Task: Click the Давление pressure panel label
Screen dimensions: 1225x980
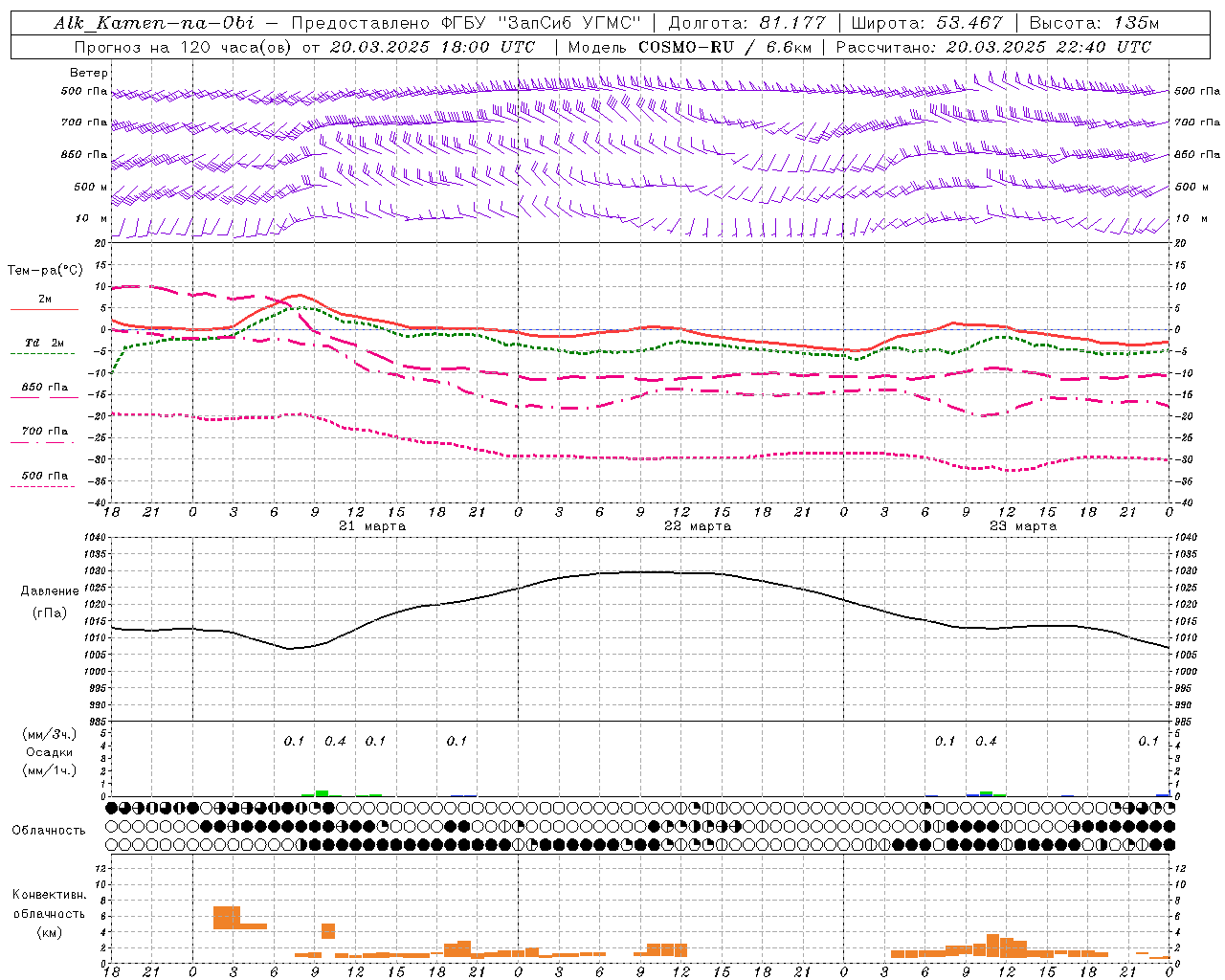Action: [x=50, y=591]
